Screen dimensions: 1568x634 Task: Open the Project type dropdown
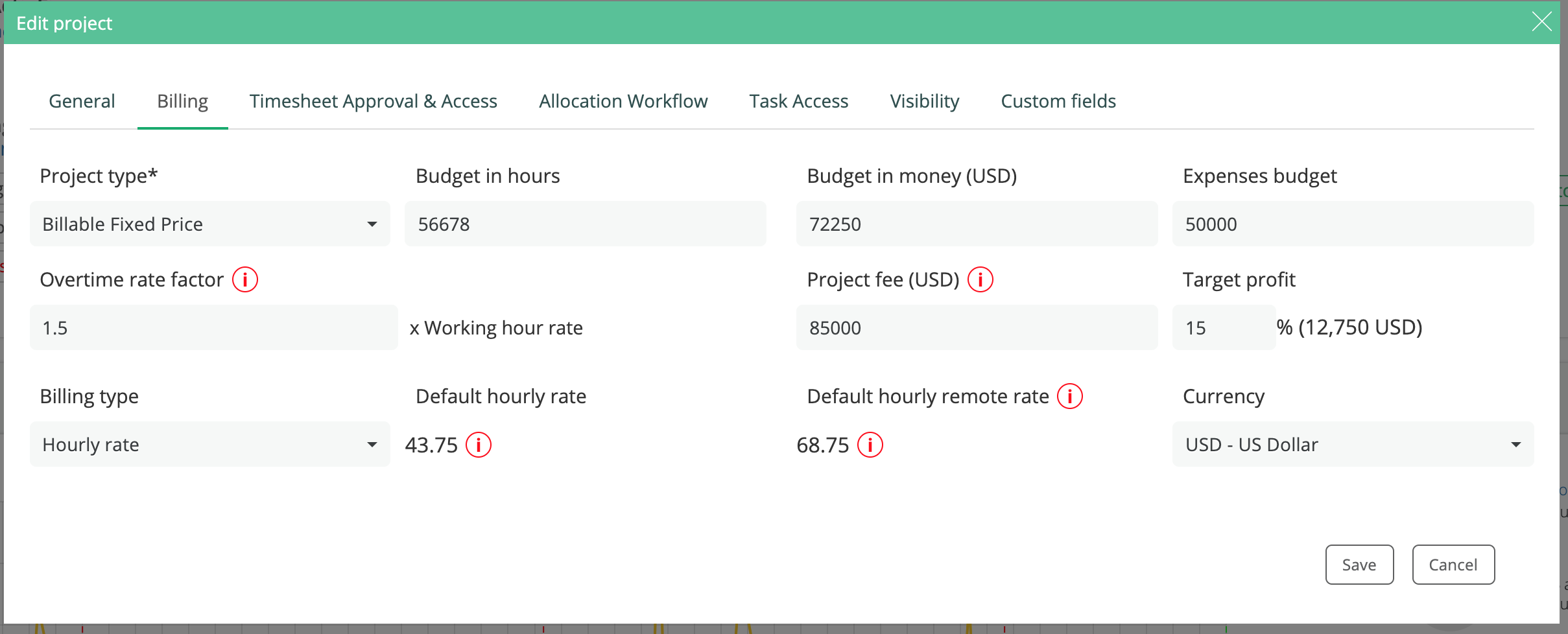pos(210,224)
